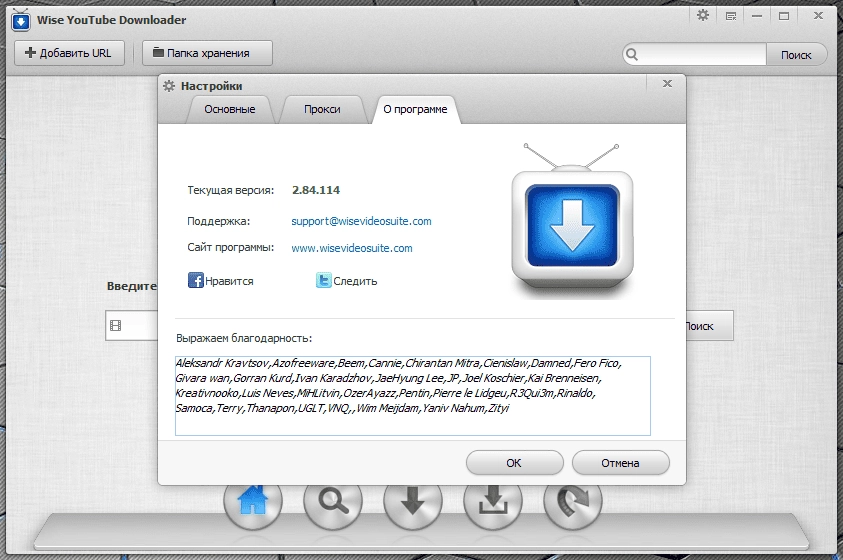
Task: Click the Отмена button
Action: [x=620, y=463]
